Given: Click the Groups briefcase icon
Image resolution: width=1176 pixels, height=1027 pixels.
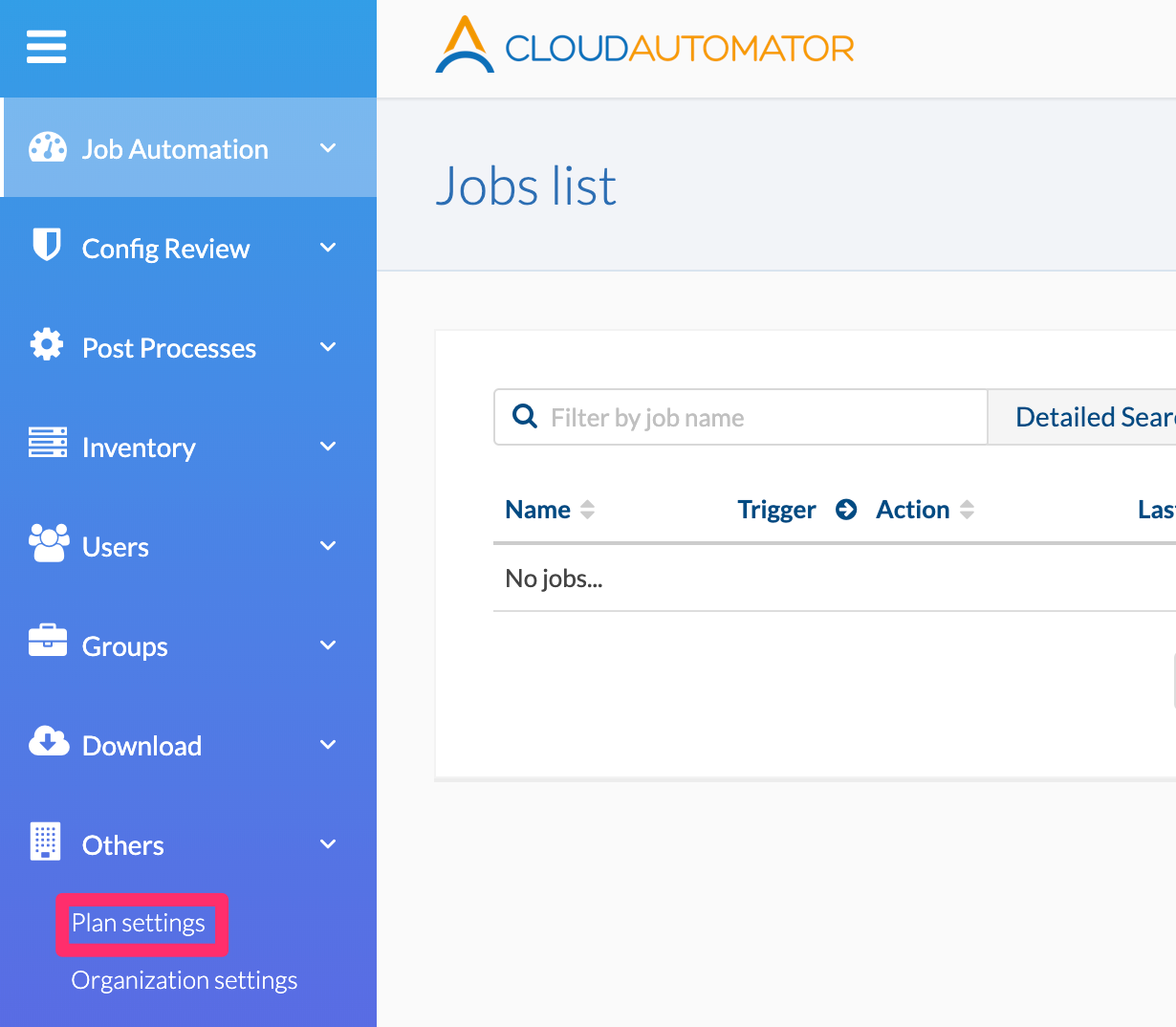Looking at the screenshot, I should point(48,641).
